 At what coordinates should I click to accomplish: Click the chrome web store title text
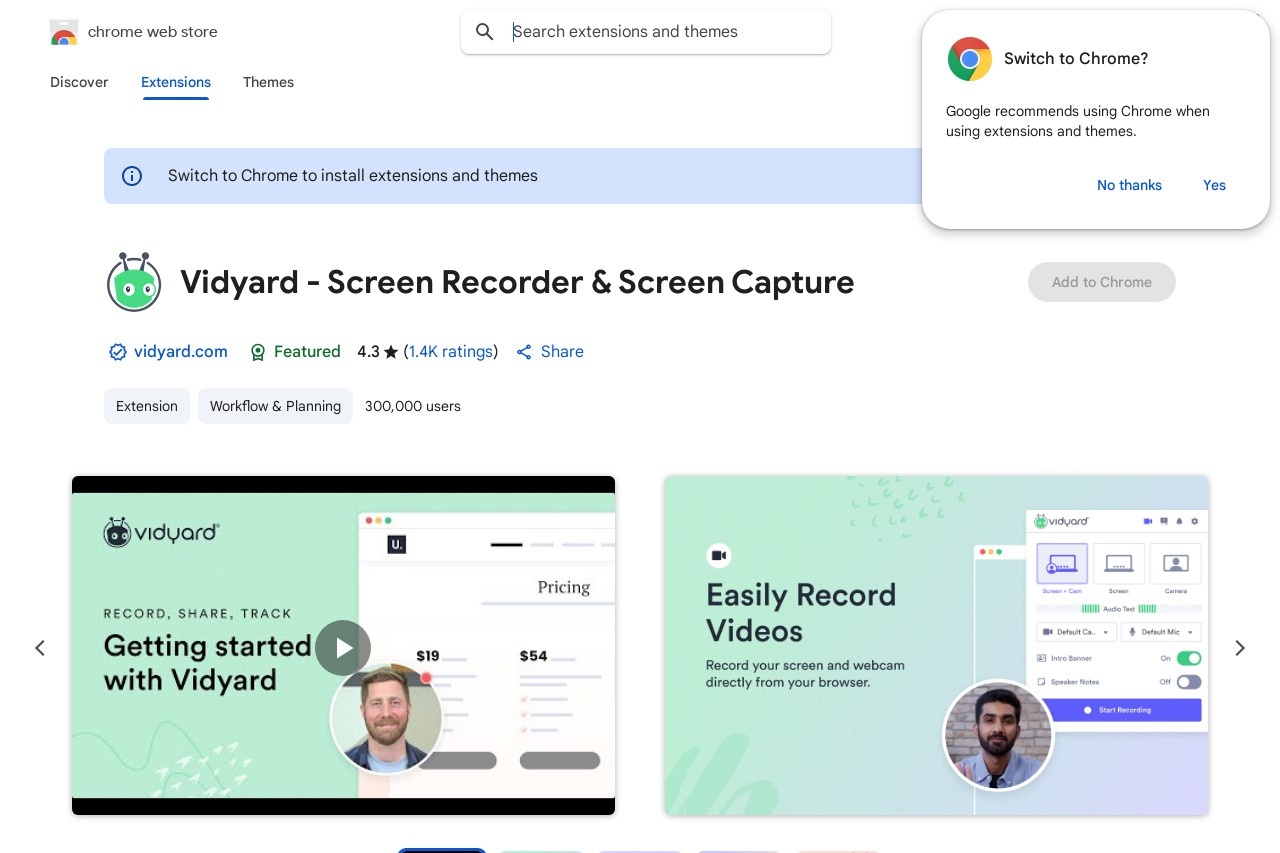click(153, 32)
